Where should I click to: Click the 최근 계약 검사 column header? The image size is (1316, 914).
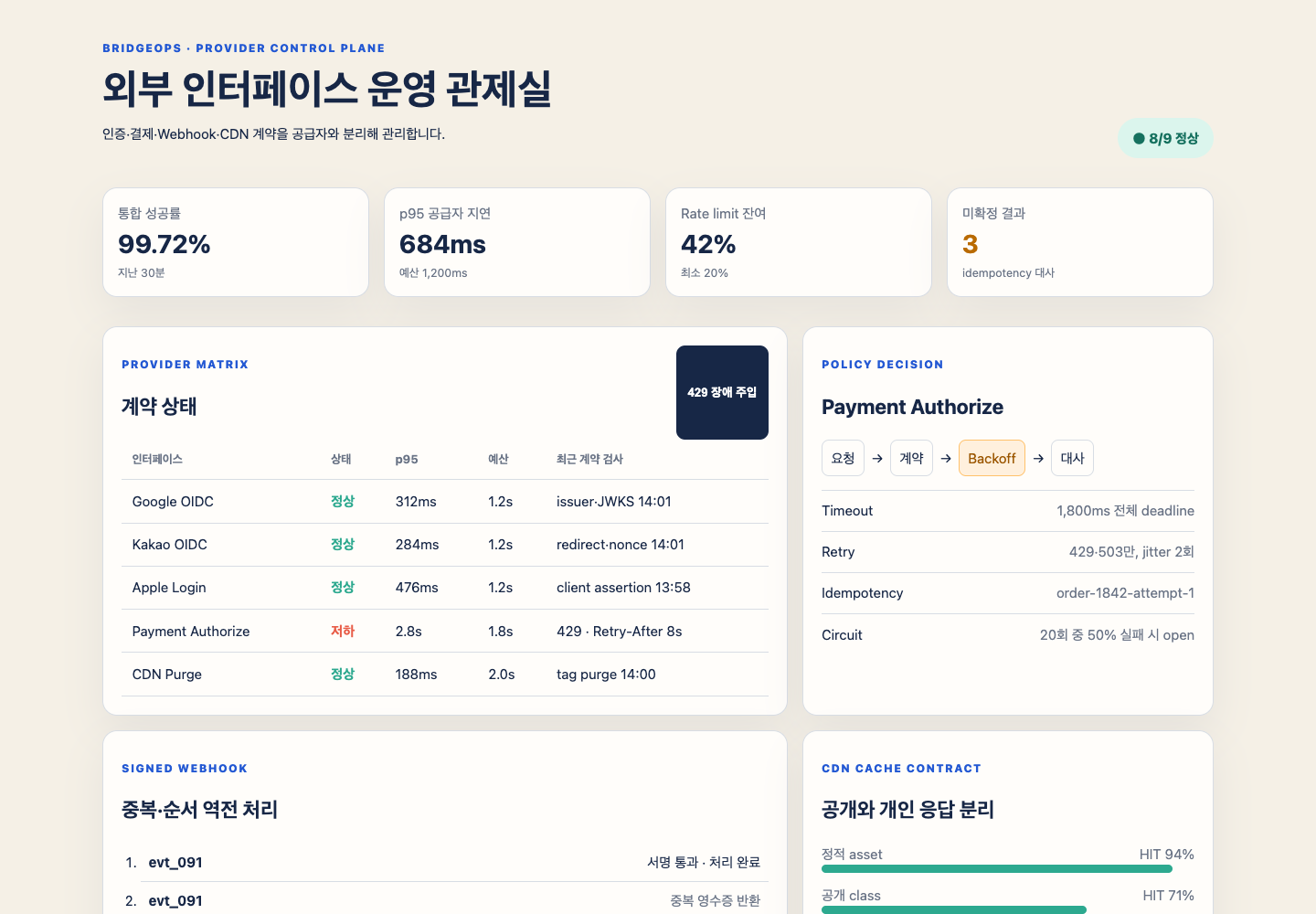tap(589, 459)
